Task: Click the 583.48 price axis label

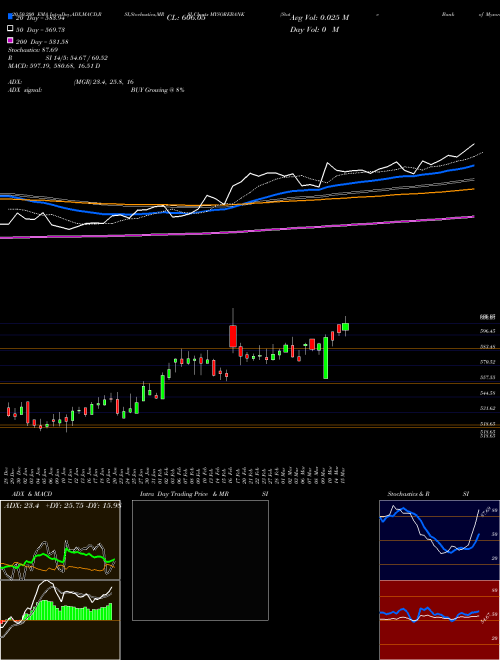Action: (487, 347)
